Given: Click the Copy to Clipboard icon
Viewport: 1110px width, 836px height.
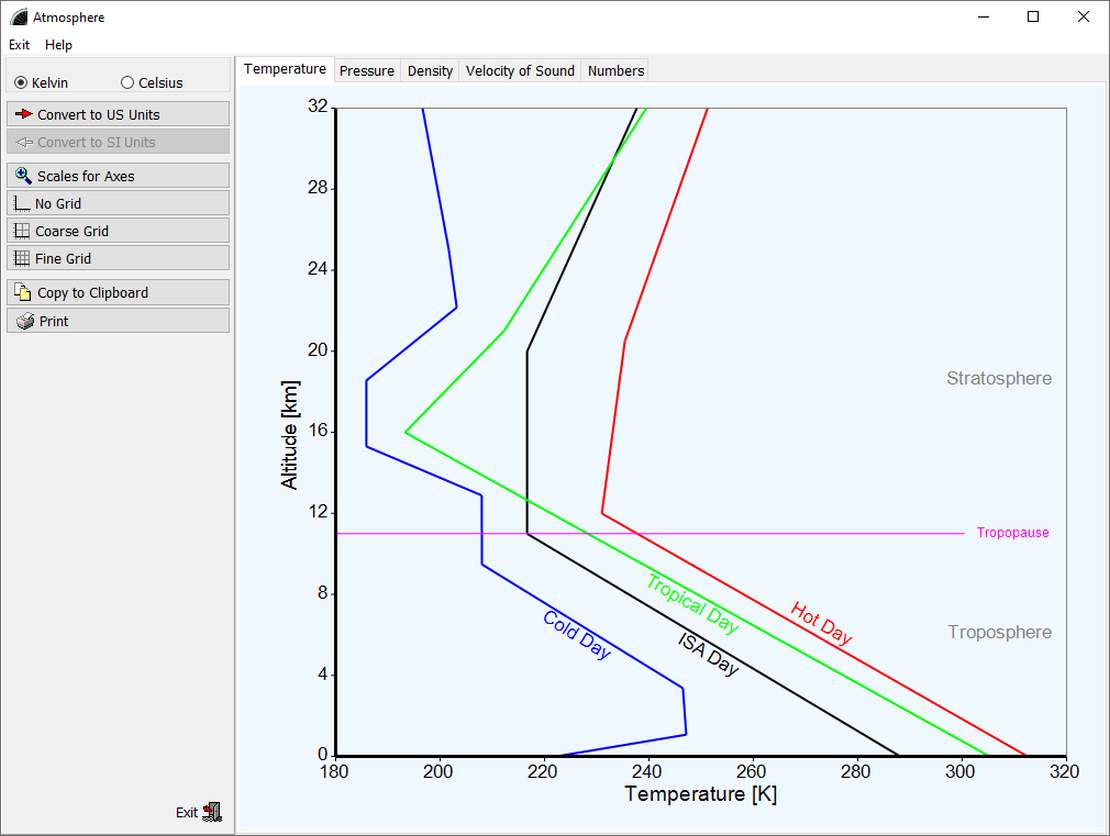Looking at the screenshot, I should tap(24, 292).
